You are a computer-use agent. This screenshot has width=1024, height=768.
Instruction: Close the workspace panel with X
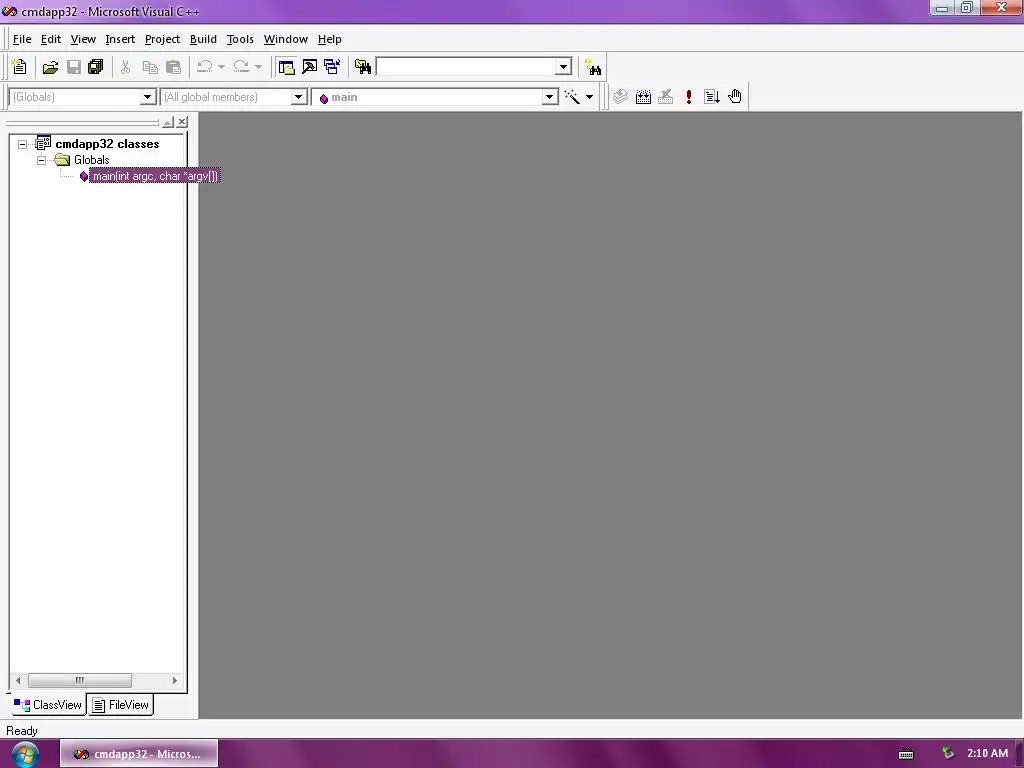182,122
